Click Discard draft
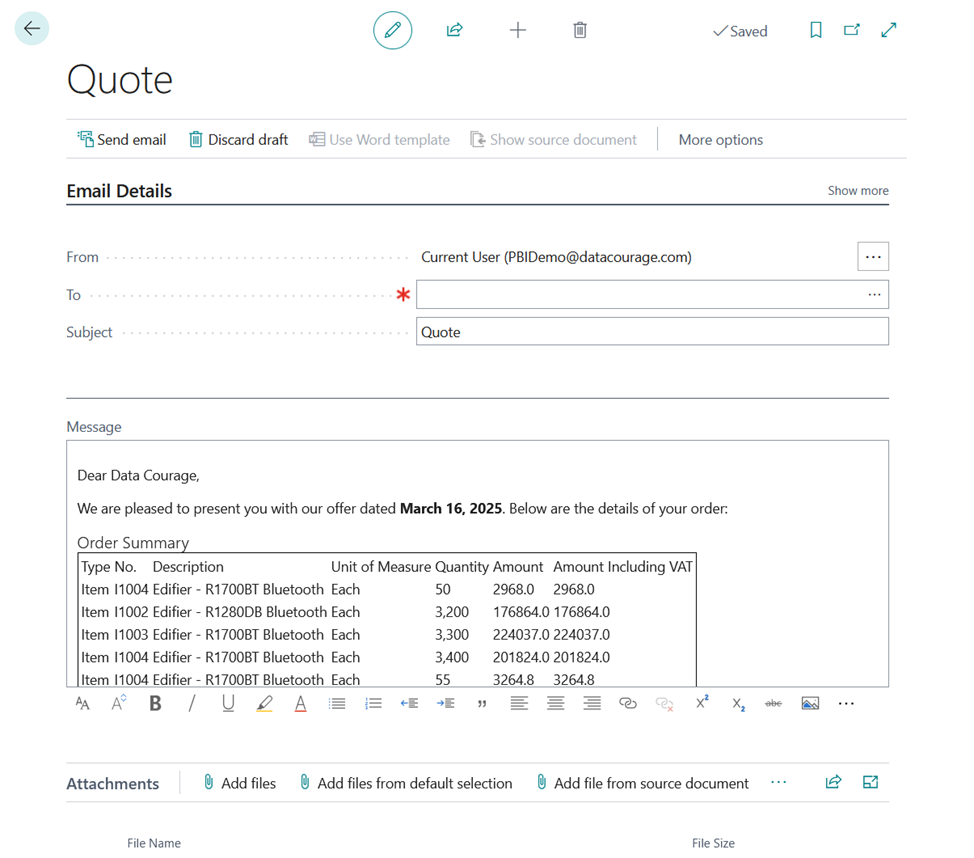 tap(238, 140)
